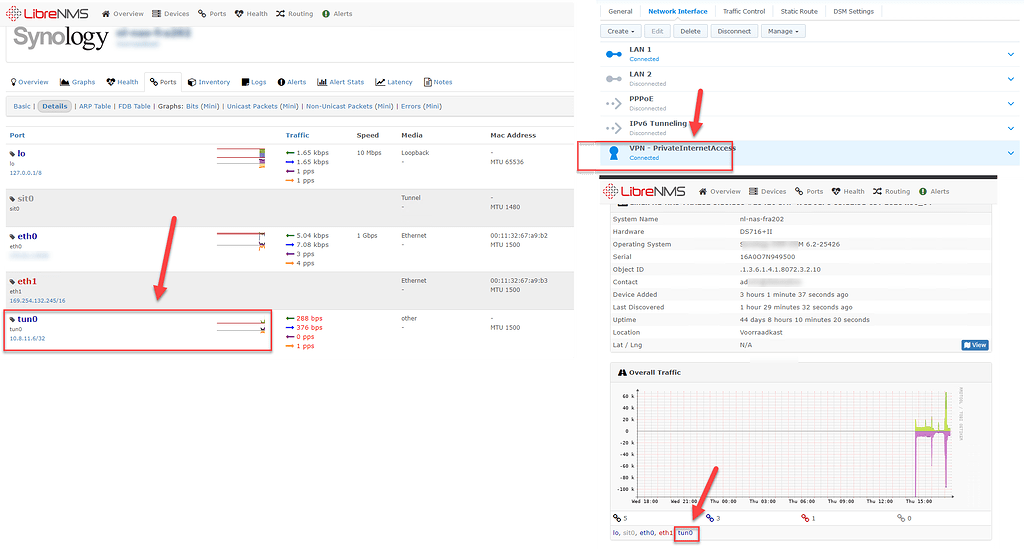The width and height of the screenshot is (1024, 549).
Task: Open Alerts menu in left LibreNMS navbar
Action: [337, 14]
